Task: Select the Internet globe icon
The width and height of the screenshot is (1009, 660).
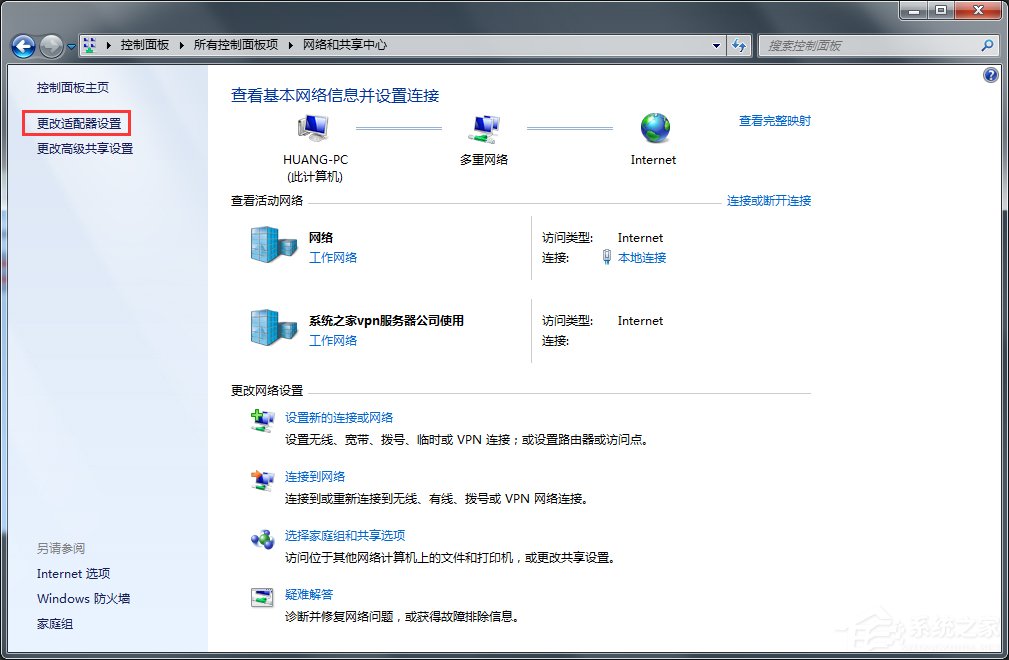Action: pos(654,125)
